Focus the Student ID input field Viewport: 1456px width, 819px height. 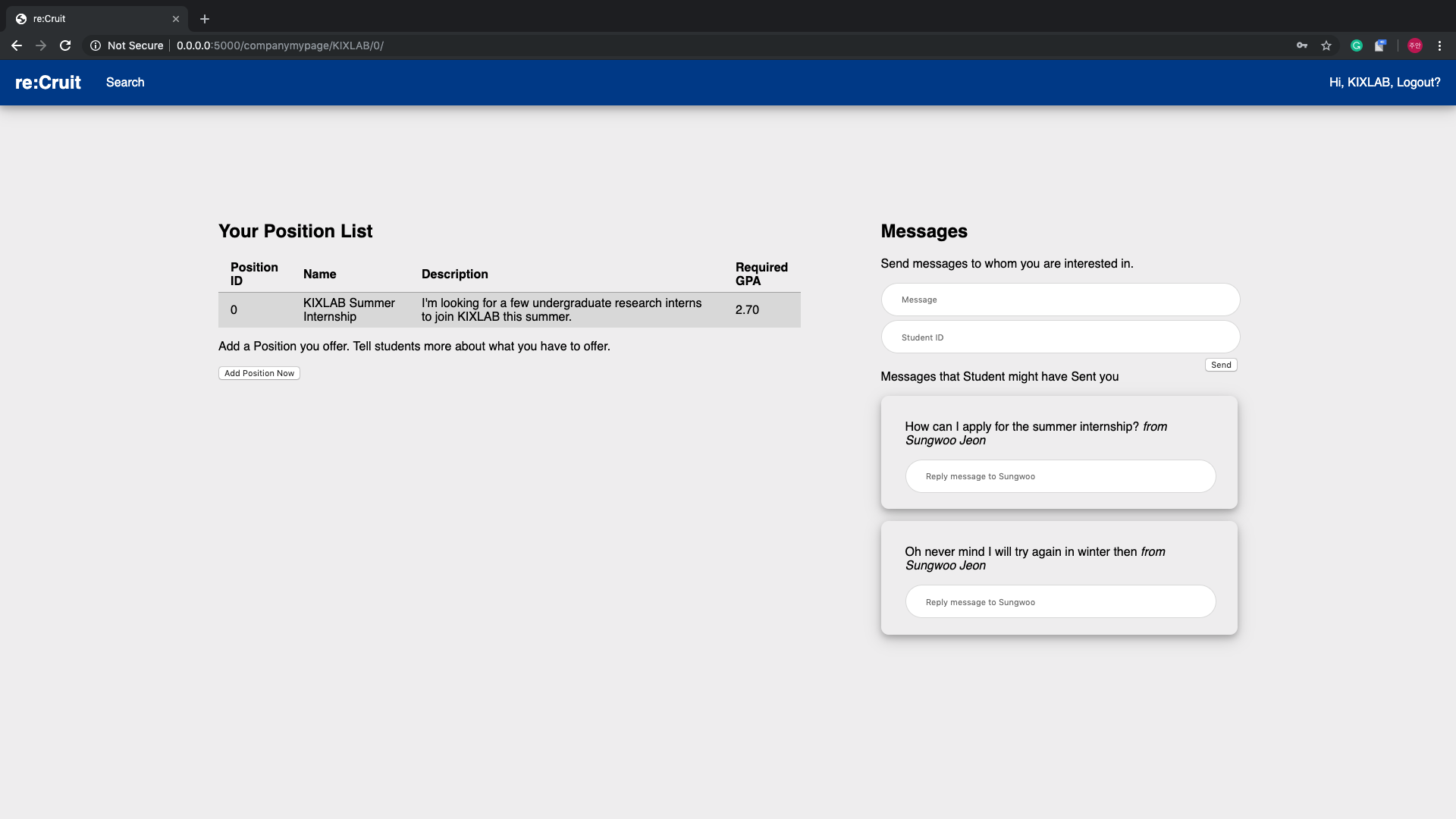1060,337
